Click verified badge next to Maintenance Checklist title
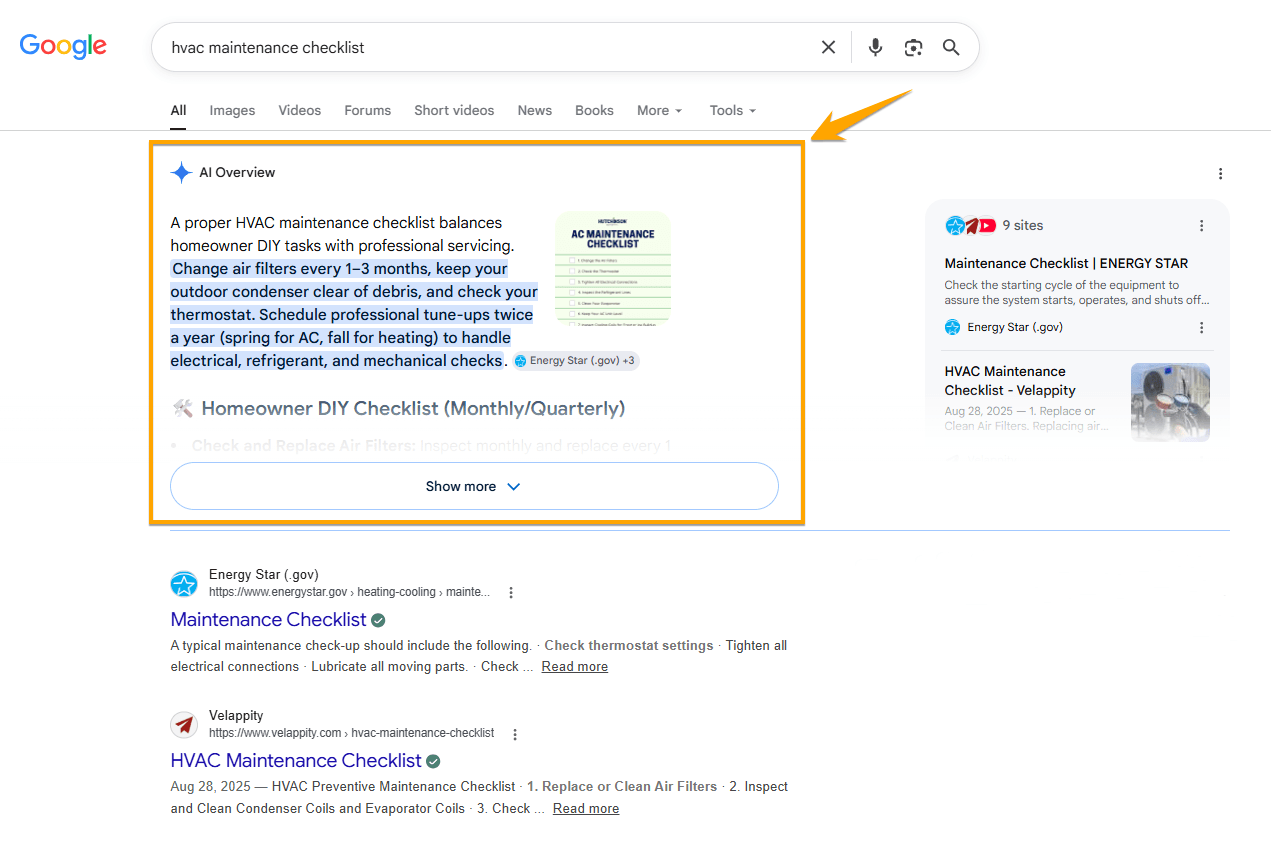The width and height of the screenshot is (1271, 841). 378,620
